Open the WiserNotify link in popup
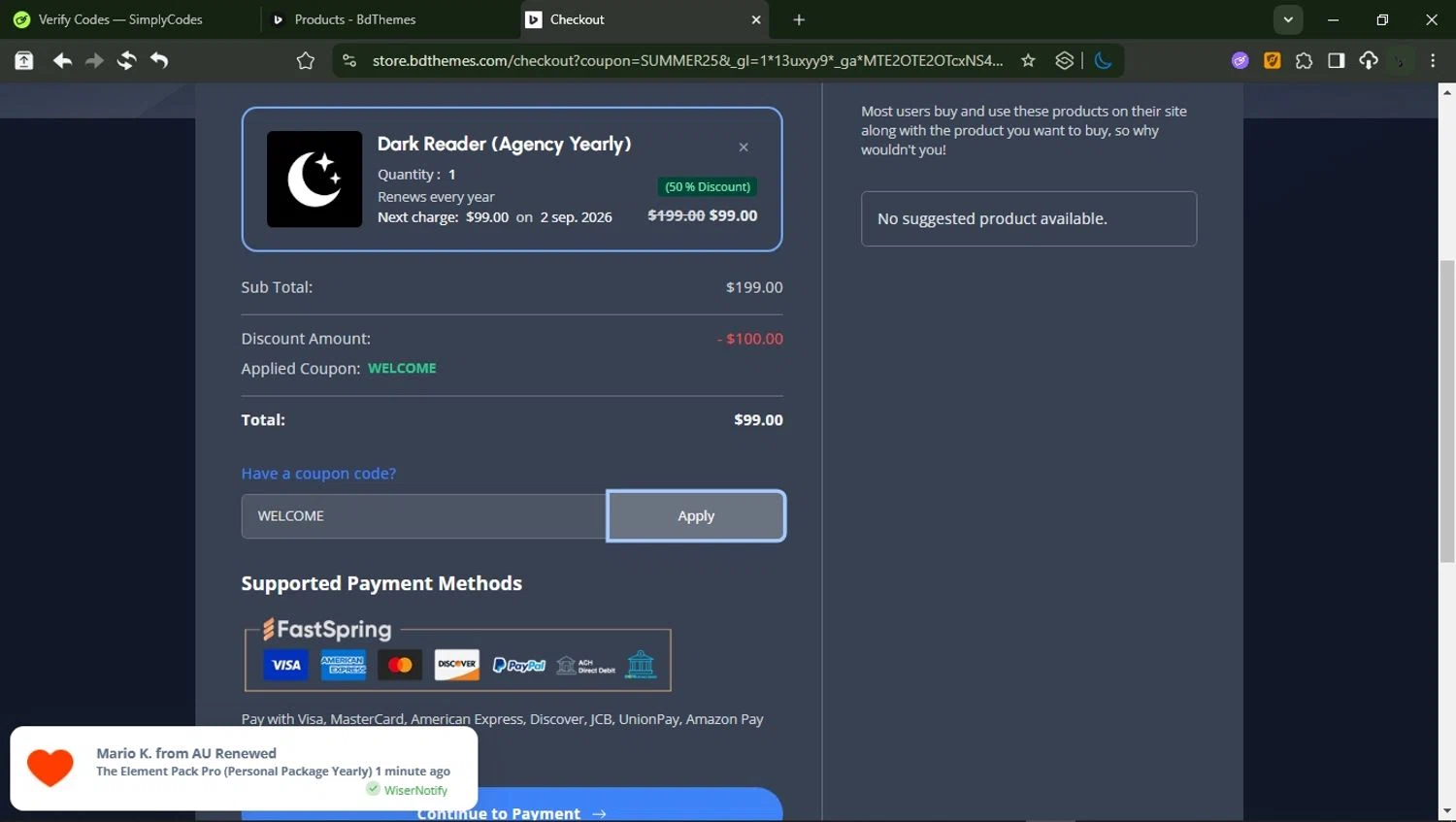This screenshot has width=1456, height=822. [x=415, y=790]
